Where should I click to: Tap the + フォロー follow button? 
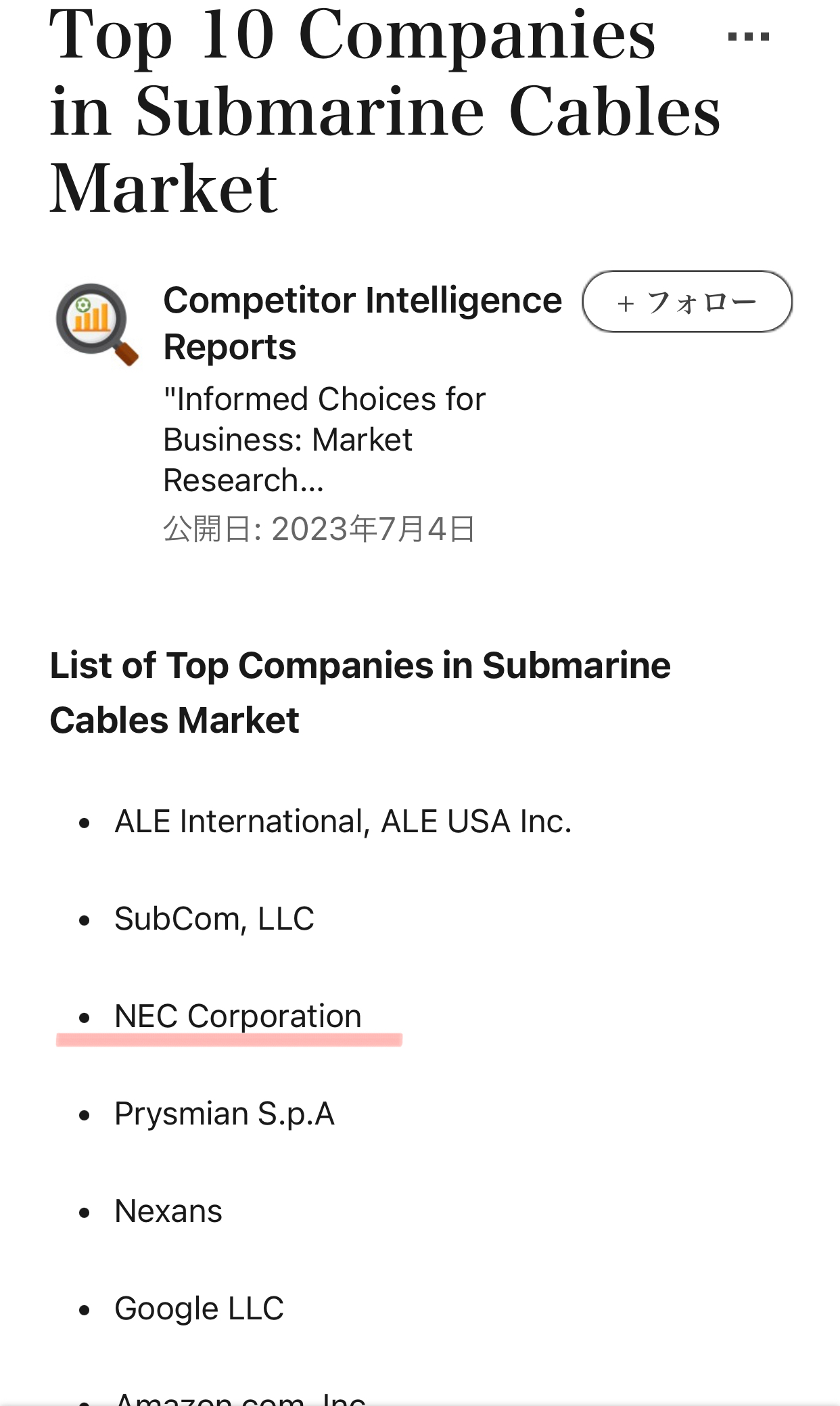(687, 302)
